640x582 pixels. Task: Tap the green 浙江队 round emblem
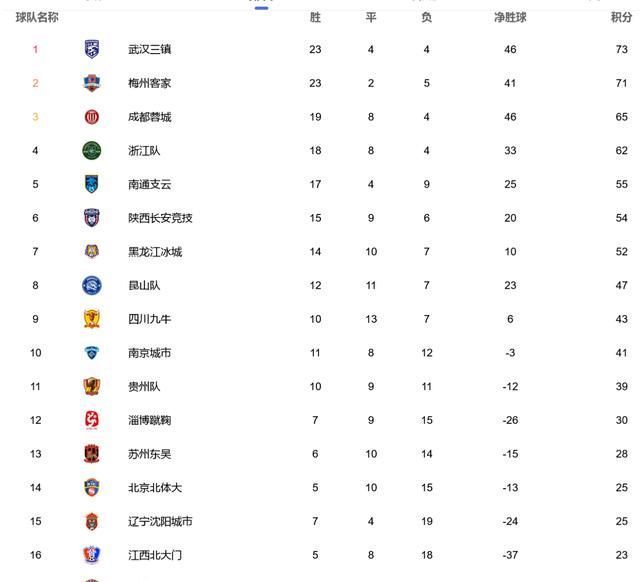point(92,150)
